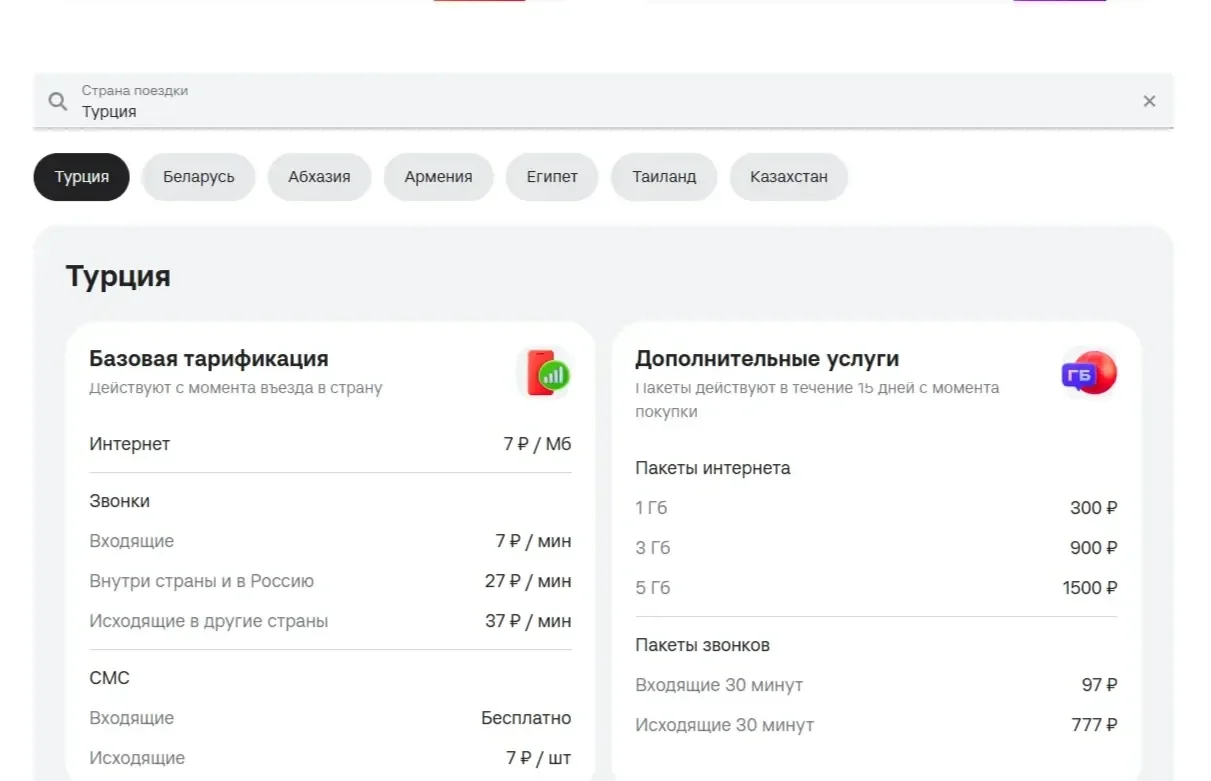Select the Турция country chip
Viewport: 1211px width, 781px height.
(82, 177)
